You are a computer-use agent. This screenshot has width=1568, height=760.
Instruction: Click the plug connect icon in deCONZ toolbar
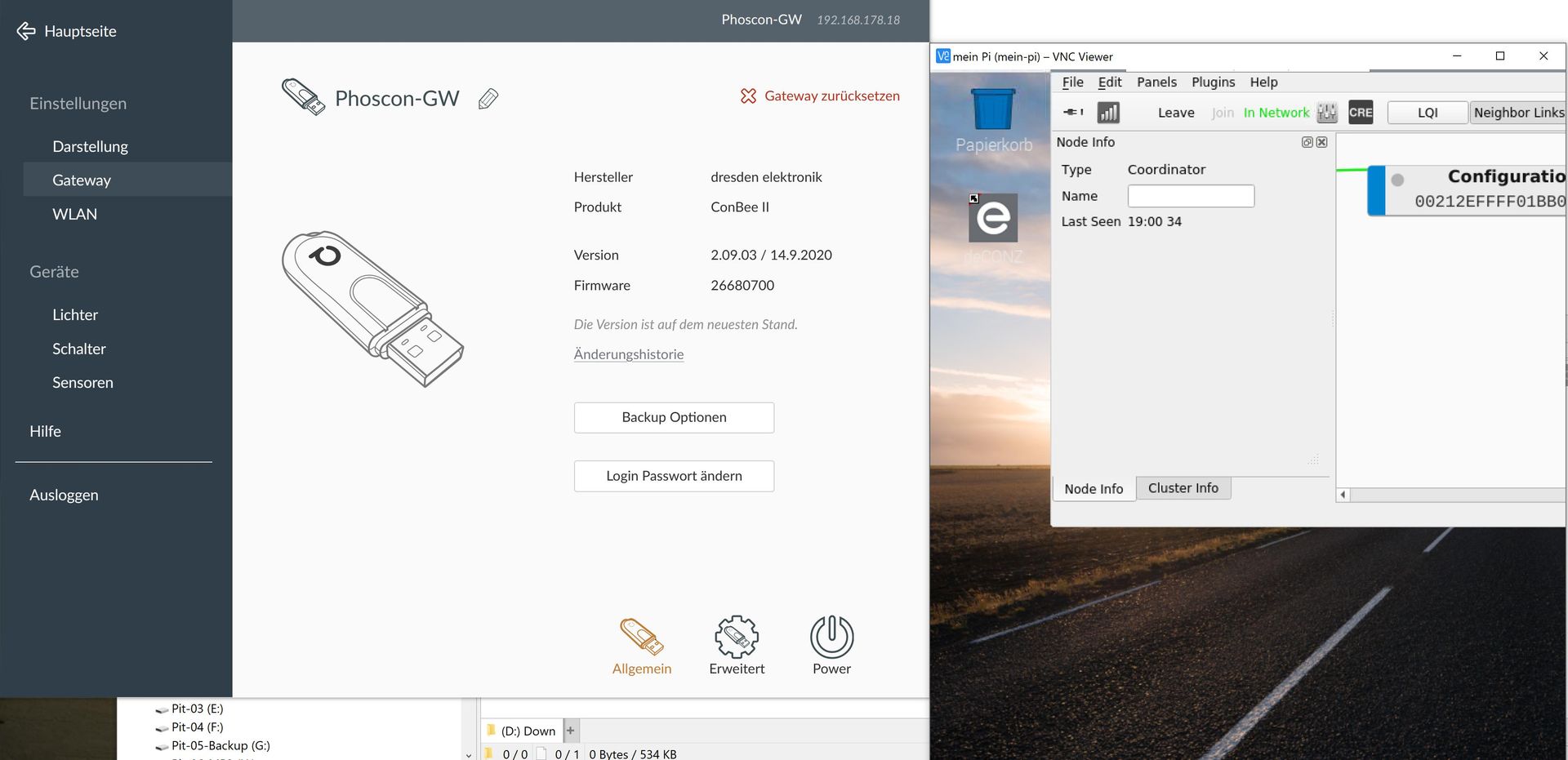pos(1072,113)
